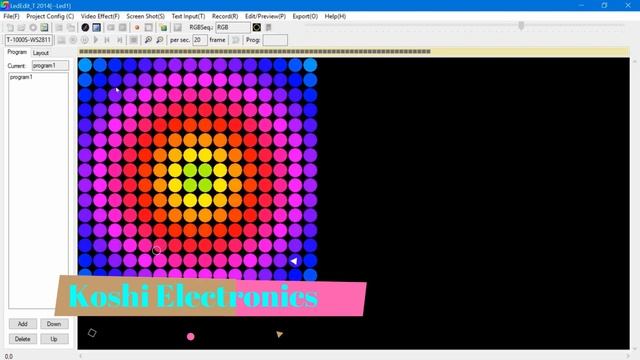
Task: Open the RGBSeq combo box
Action: [233, 27]
